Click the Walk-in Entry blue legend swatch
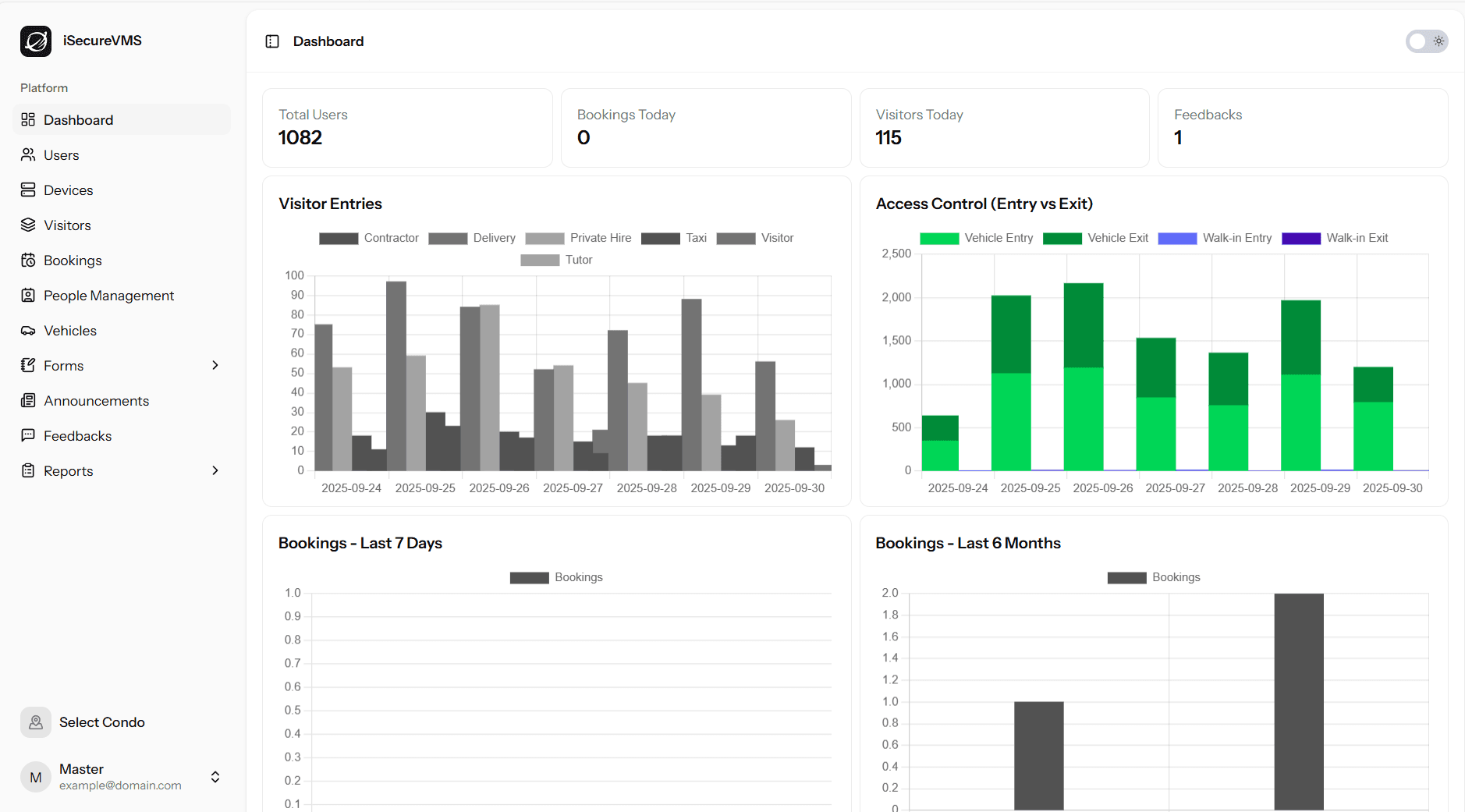The width and height of the screenshot is (1465, 812). pyautogui.click(x=1177, y=238)
